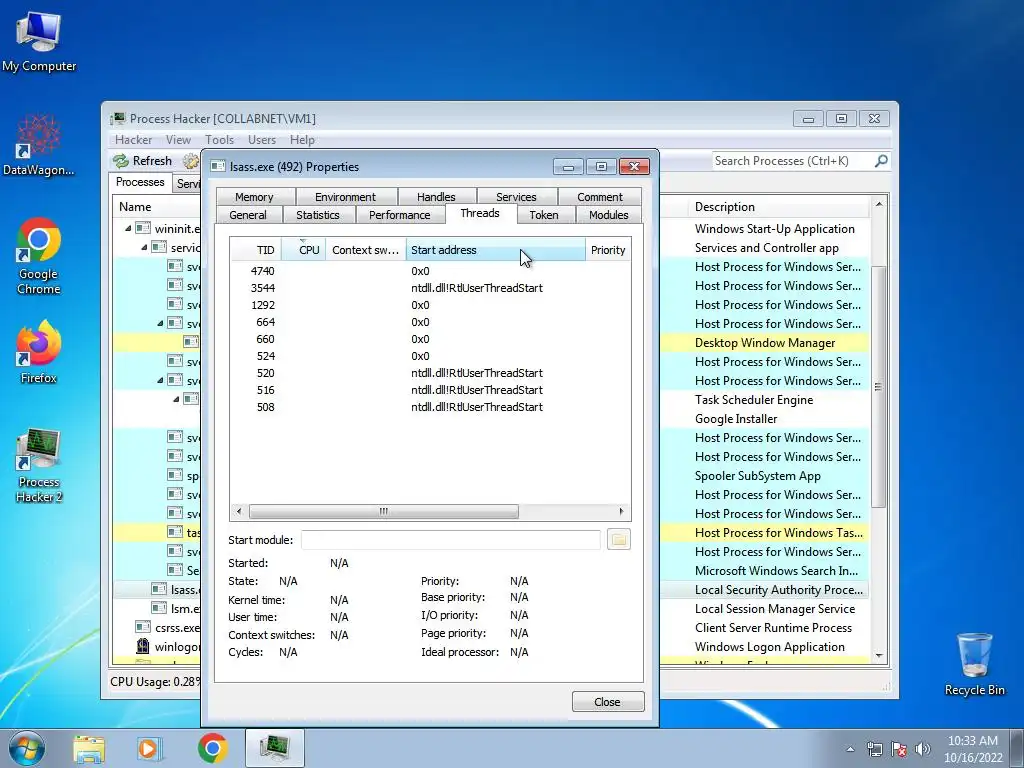
Task: Open the Tools menu
Action: [219, 140]
